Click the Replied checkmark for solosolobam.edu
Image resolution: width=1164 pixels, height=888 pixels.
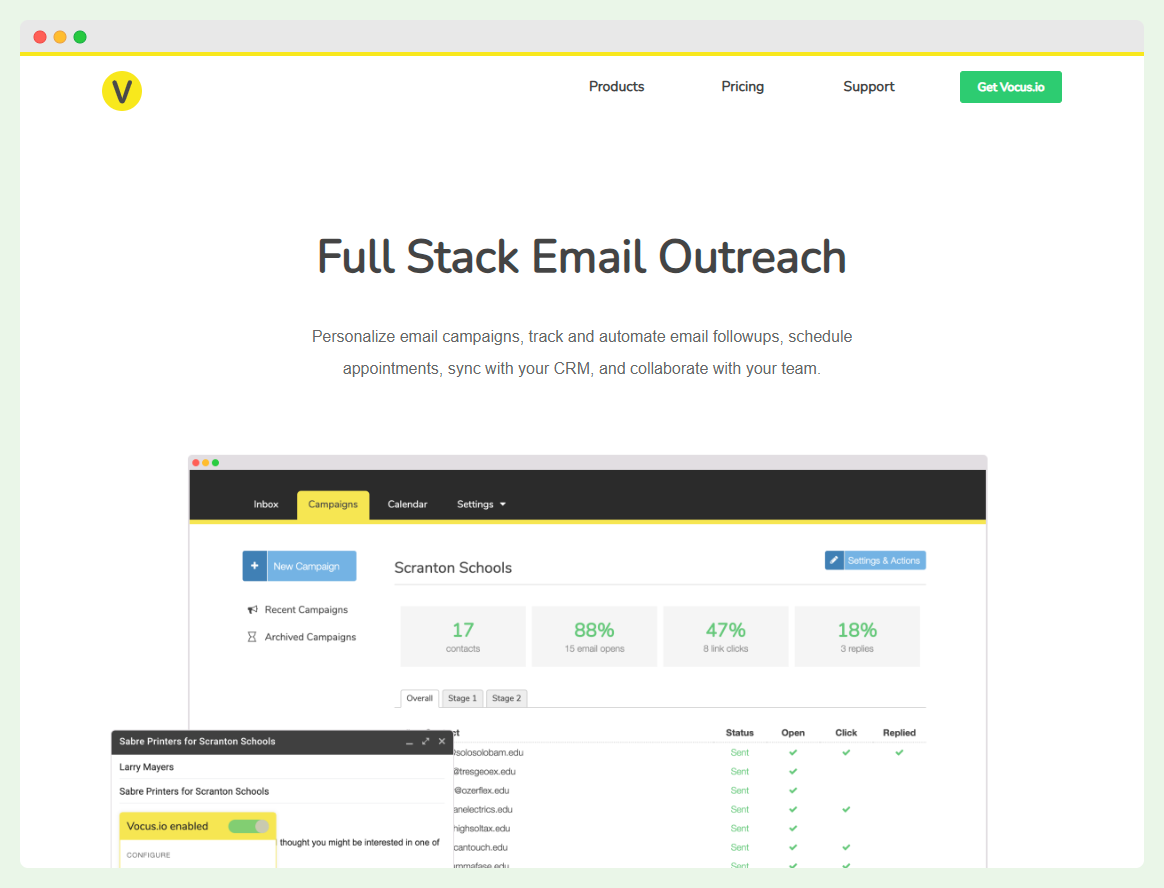pos(898,752)
